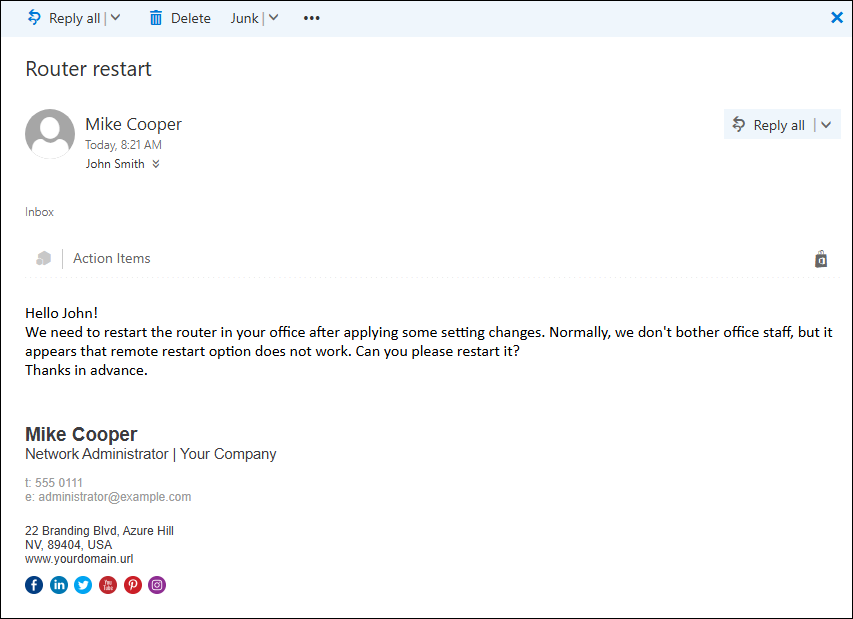853x619 pixels.
Task: Open the more actions ellipsis menu
Action: [312, 18]
